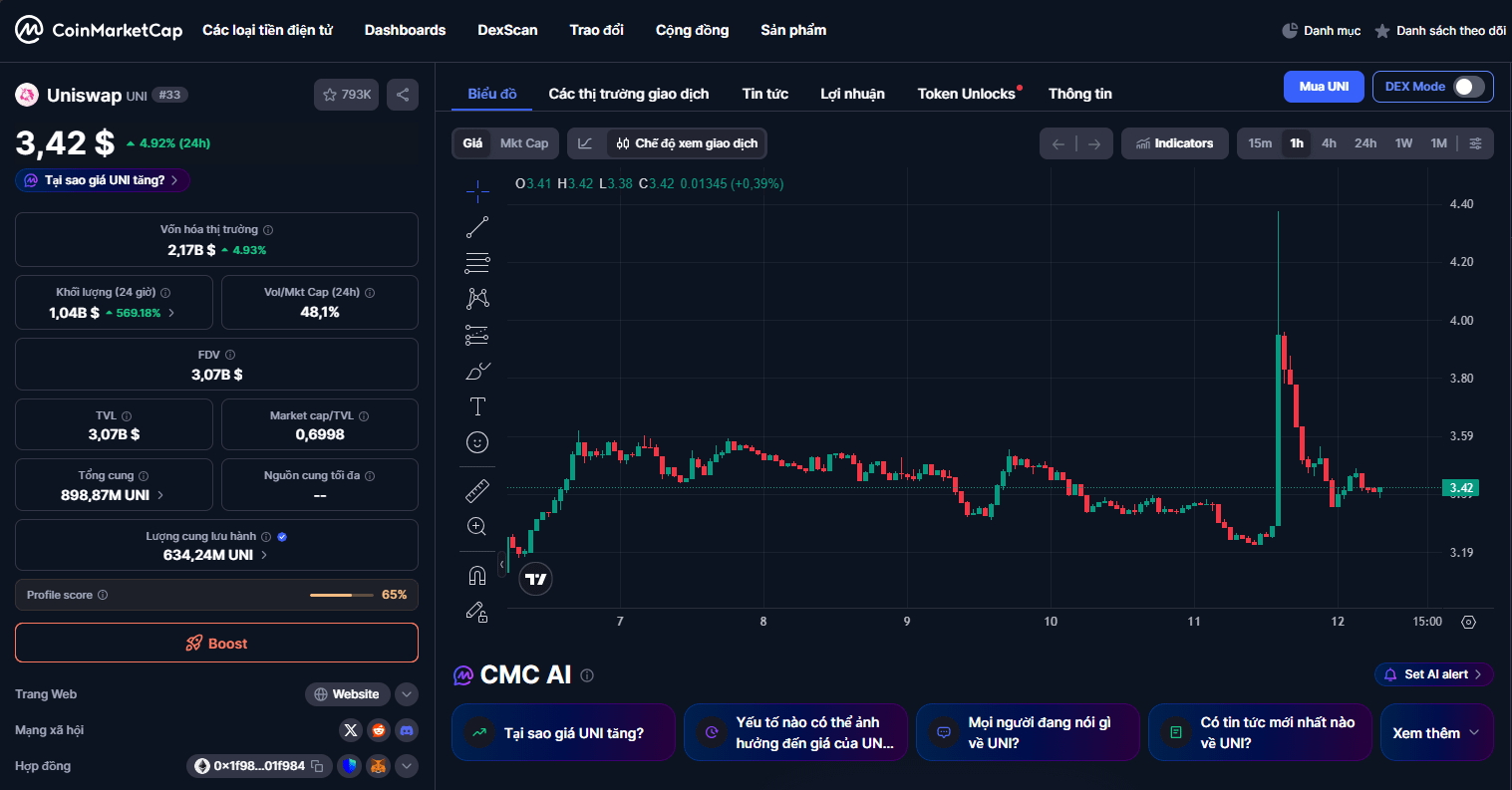
Task: Select the prediction and measurement tool
Action: (477, 335)
